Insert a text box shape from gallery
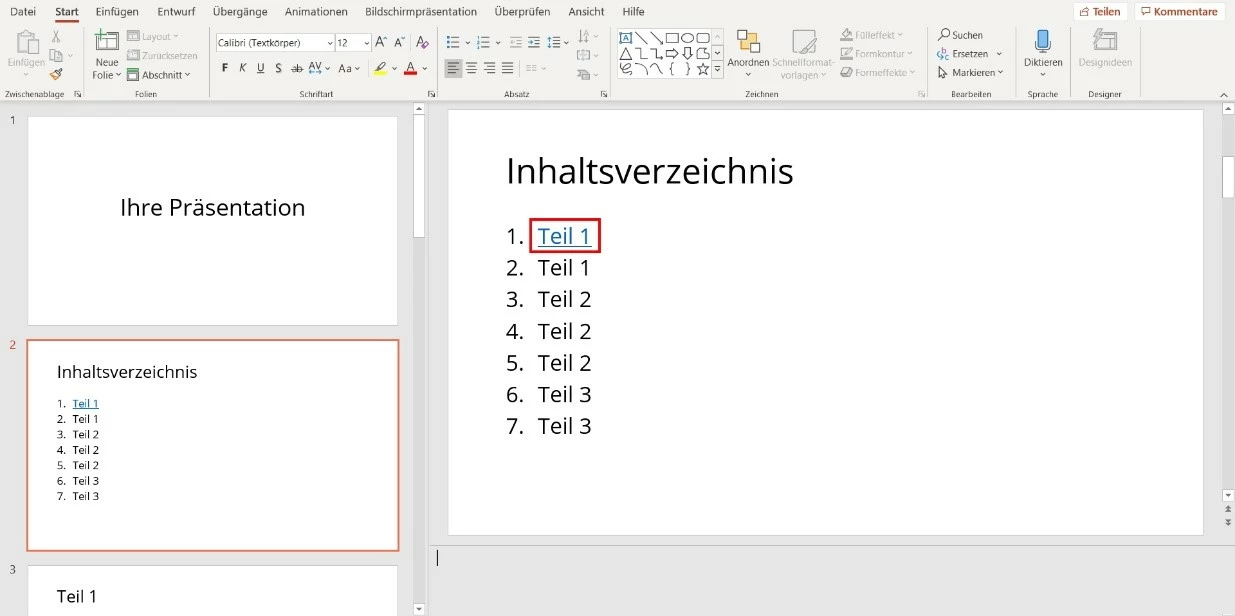This screenshot has height=616, width=1235. tap(626, 37)
